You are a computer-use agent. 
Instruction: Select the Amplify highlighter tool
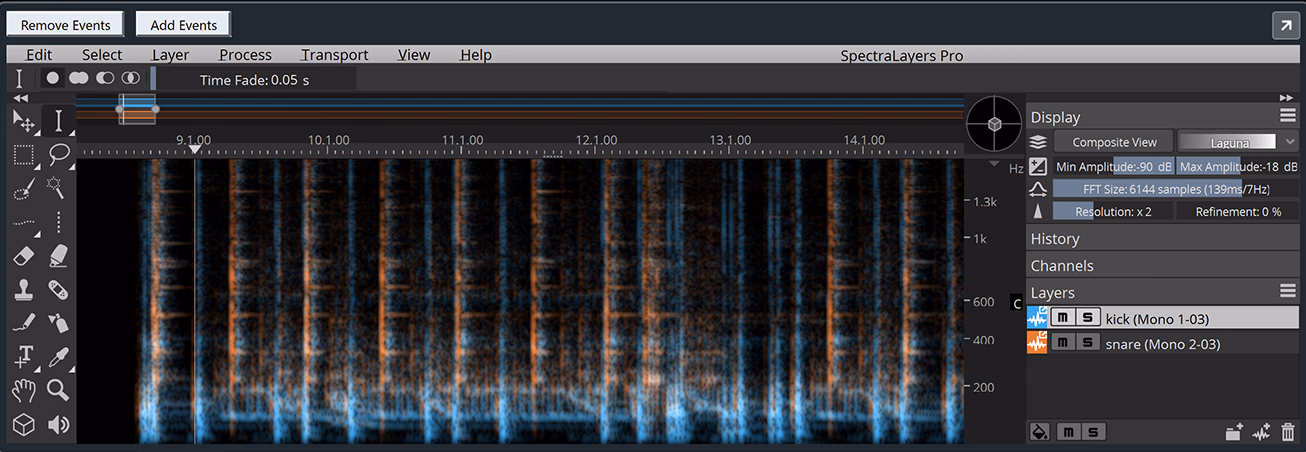tap(58, 256)
